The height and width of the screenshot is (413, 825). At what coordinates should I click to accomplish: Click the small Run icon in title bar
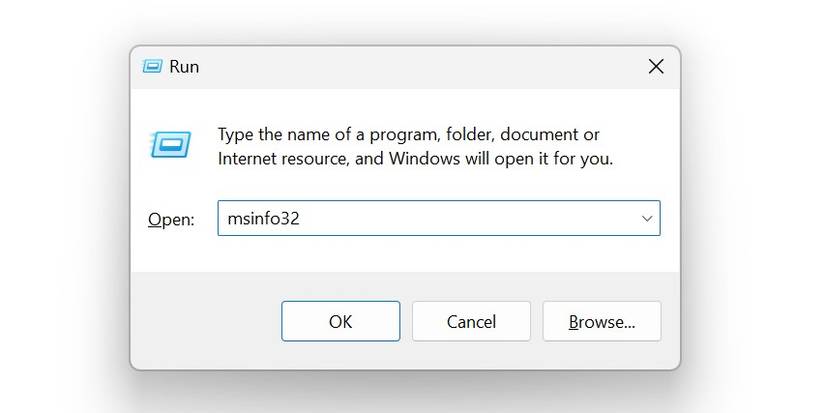[151, 67]
